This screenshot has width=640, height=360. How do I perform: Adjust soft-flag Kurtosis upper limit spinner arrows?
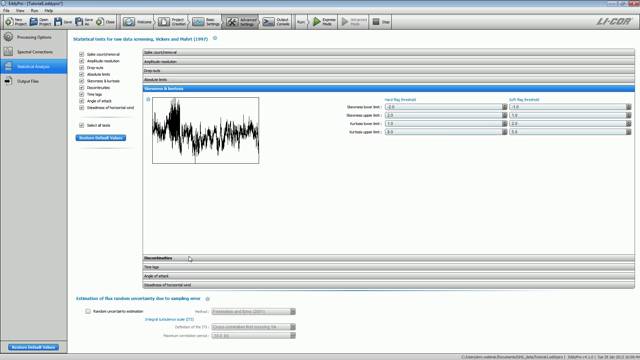[x=629, y=132]
